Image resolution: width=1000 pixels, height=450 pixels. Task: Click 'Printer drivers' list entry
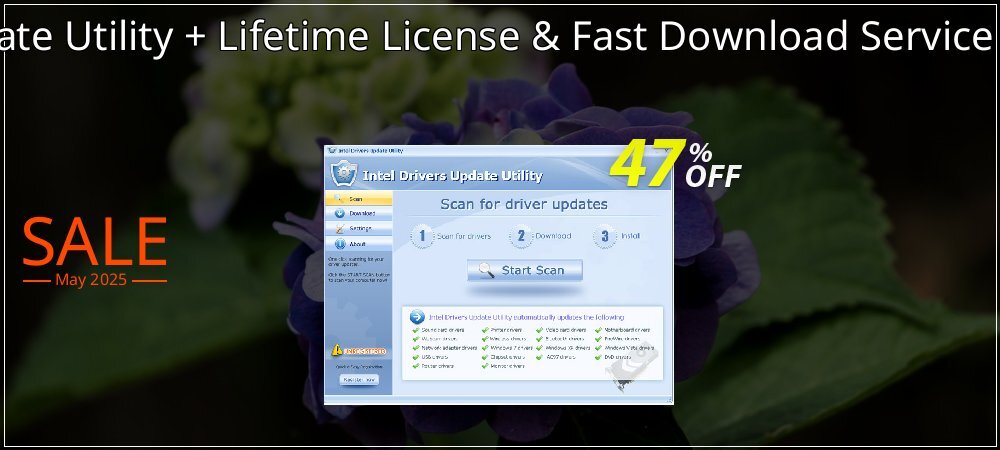tap(506, 330)
